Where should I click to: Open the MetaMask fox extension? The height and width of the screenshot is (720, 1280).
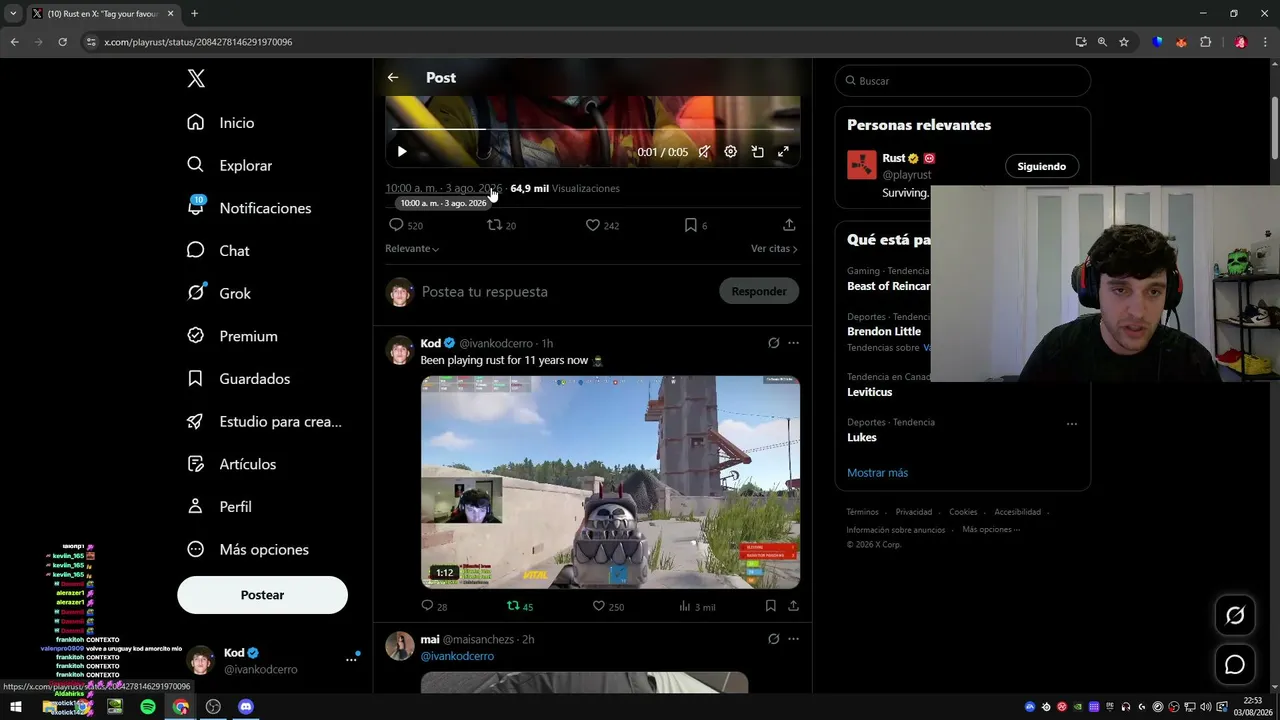click(1181, 42)
